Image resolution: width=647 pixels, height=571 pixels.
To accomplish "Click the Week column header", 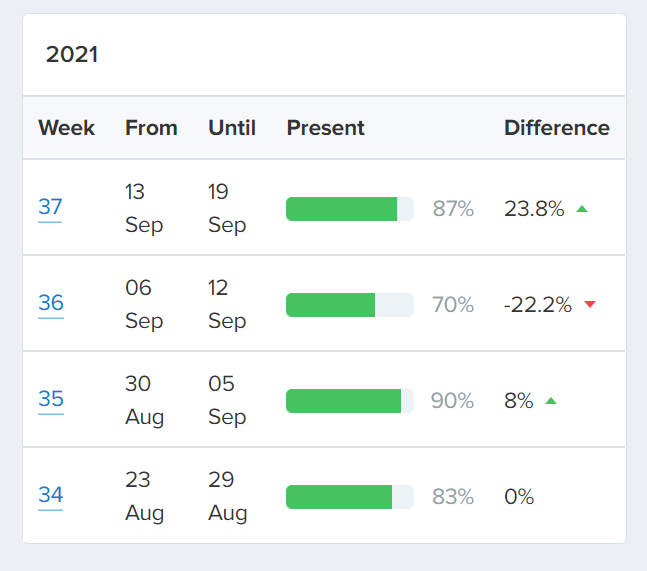I will click(66, 128).
